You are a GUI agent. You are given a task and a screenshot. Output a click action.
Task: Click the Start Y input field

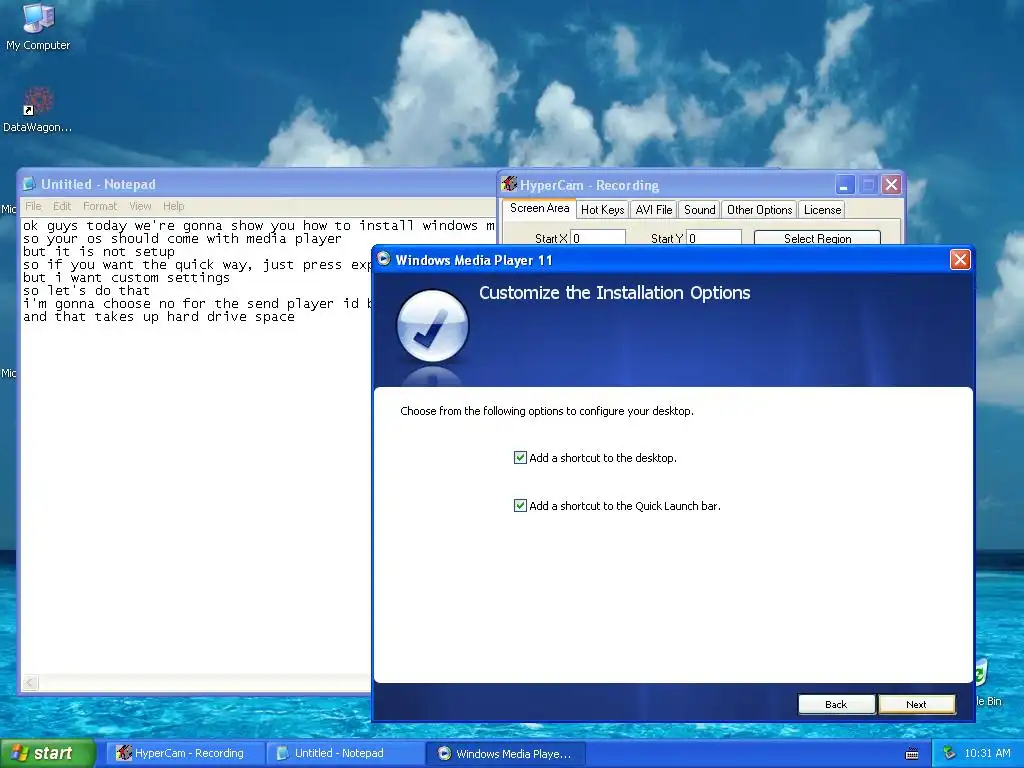point(714,238)
